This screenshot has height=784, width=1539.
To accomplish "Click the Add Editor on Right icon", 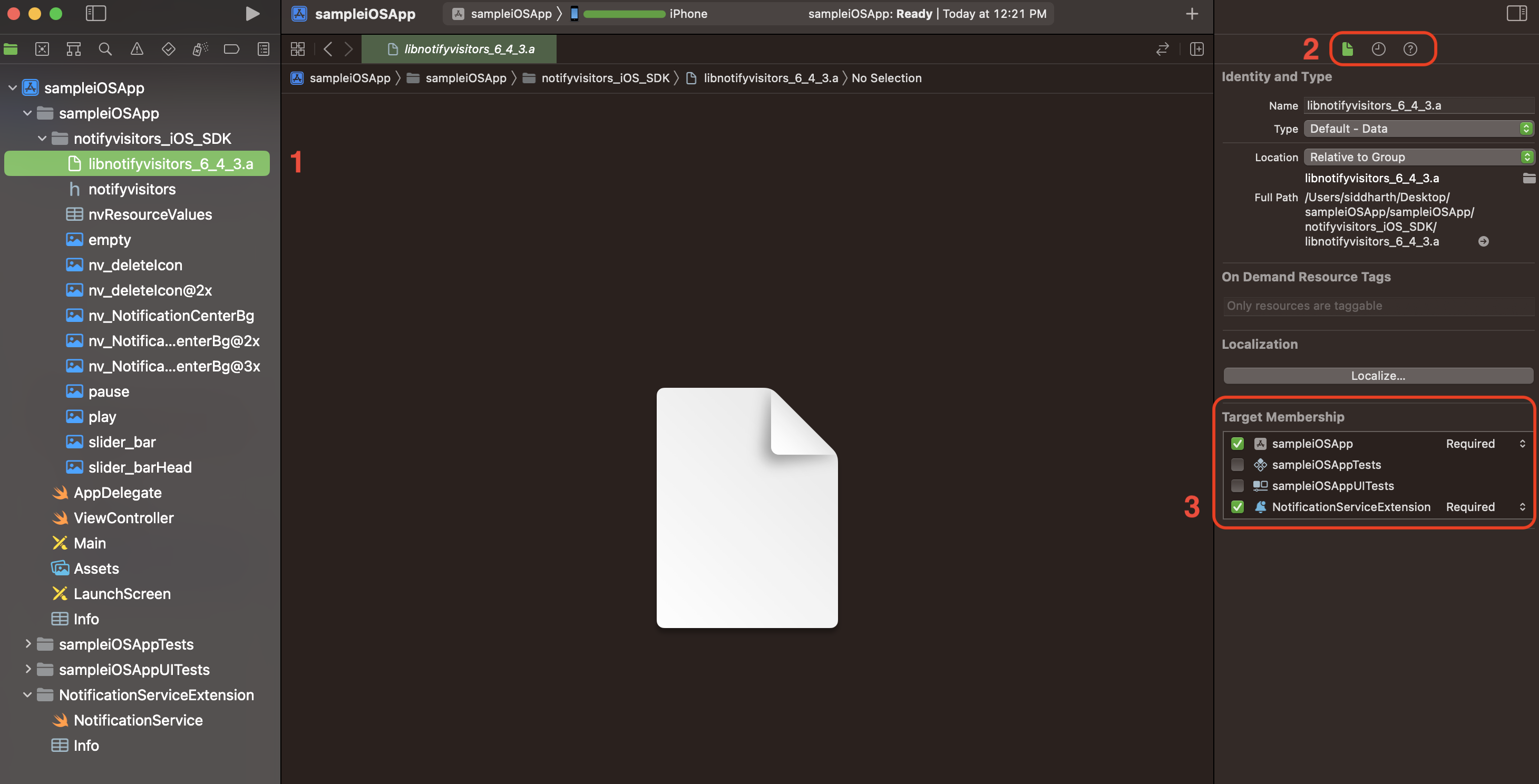I will pos(1196,49).
